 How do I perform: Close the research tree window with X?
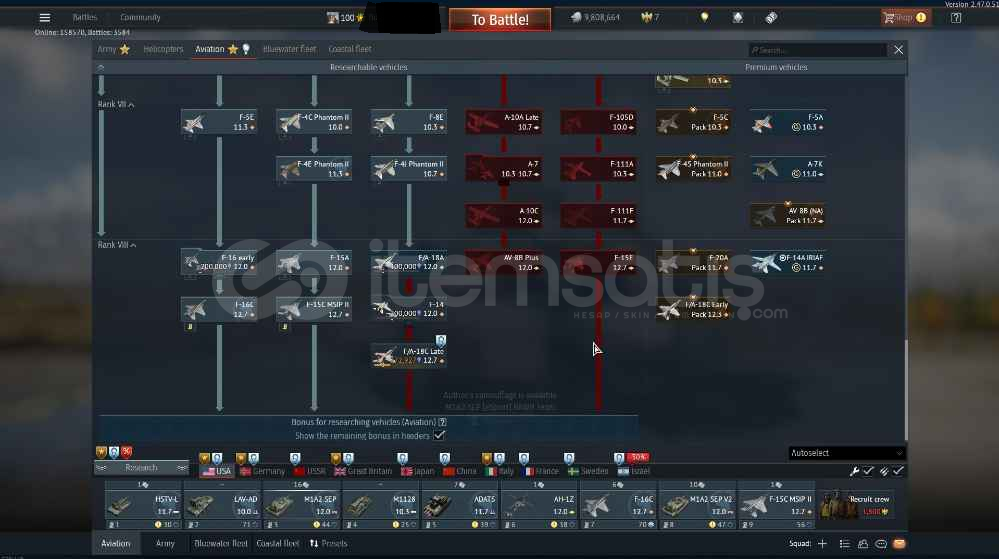click(x=898, y=50)
